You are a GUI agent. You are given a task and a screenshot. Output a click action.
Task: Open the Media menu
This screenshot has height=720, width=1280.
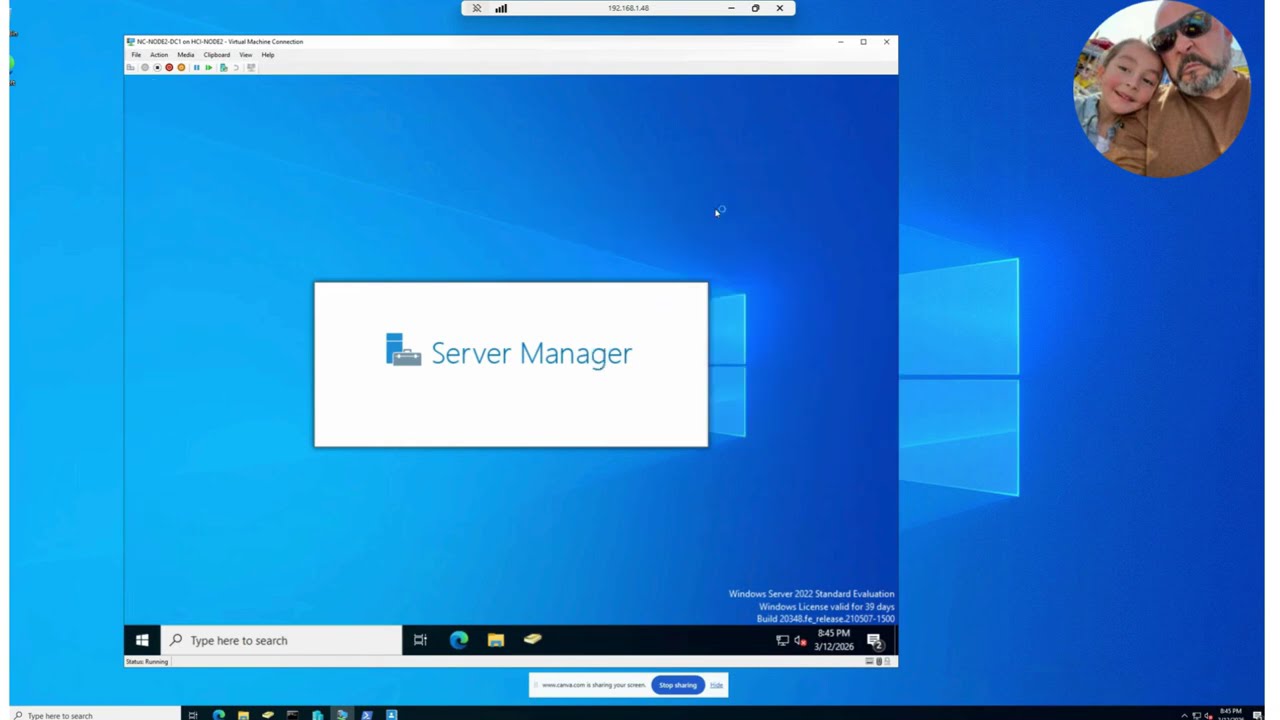[x=186, y=55]
